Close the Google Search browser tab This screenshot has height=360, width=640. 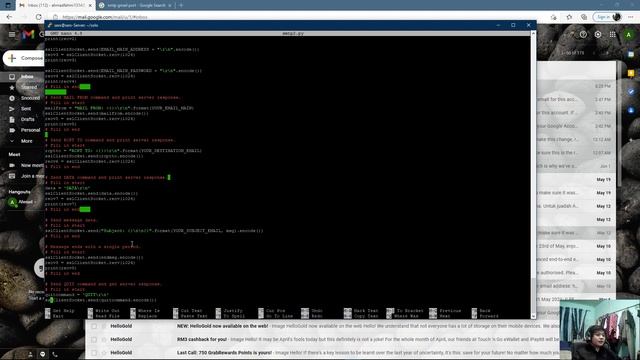click(169, 5)
